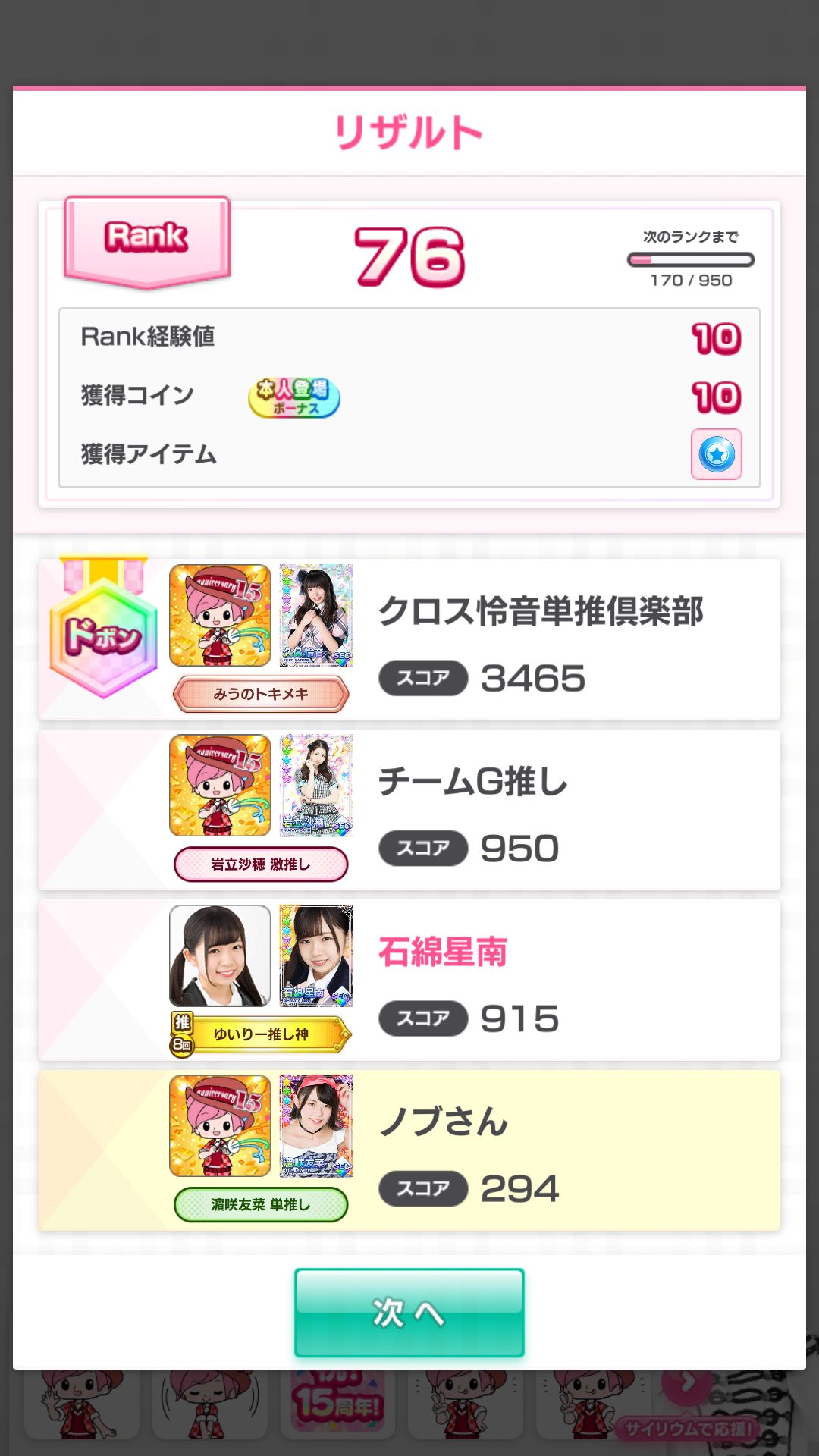Tap the ドボン hexagon medal badge
Image resolution: width=819 pixels, height=1456 pixels.
(x=103, y=630)
